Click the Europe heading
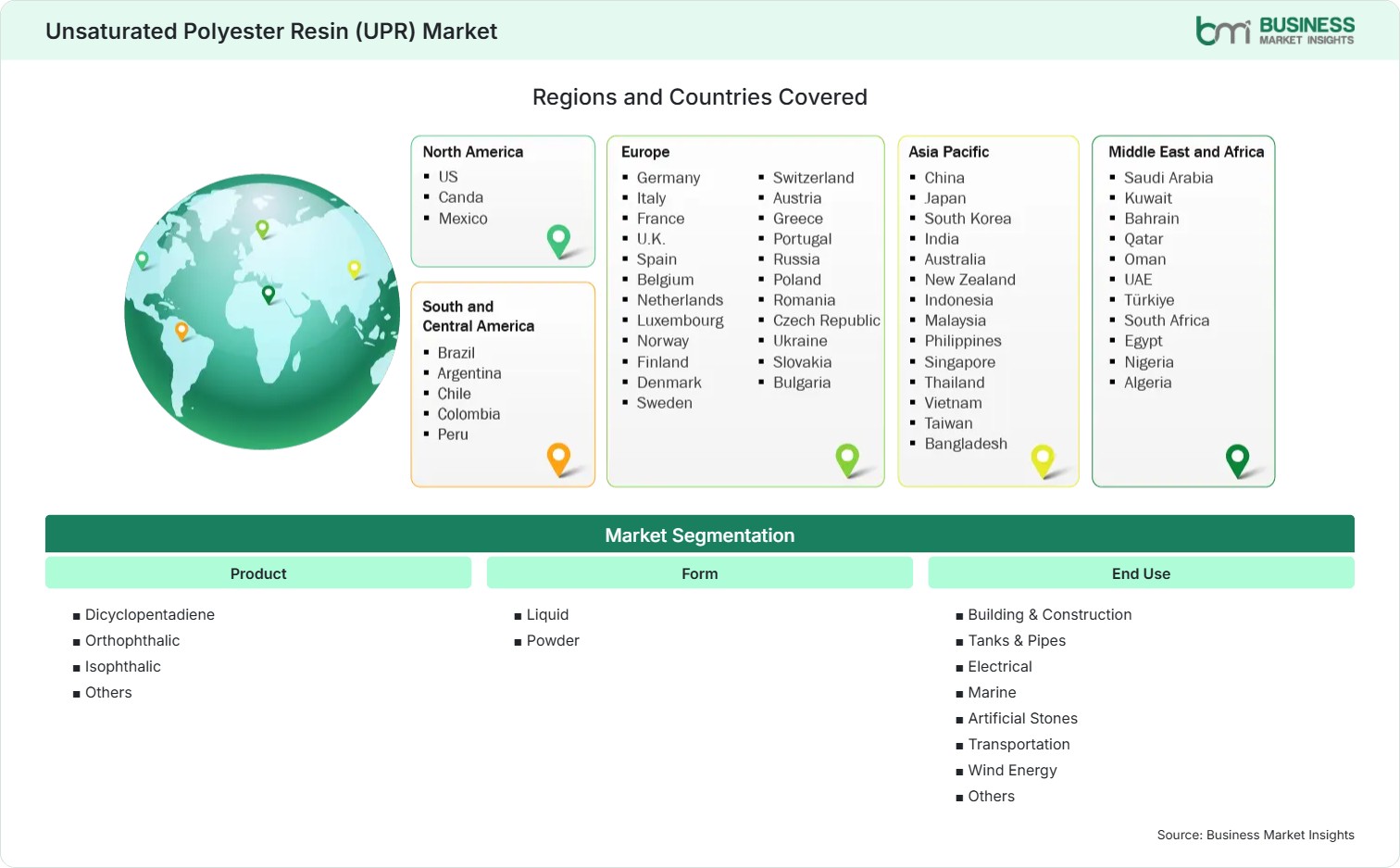This screenshot has width=1400, height=868. (645, 152)
